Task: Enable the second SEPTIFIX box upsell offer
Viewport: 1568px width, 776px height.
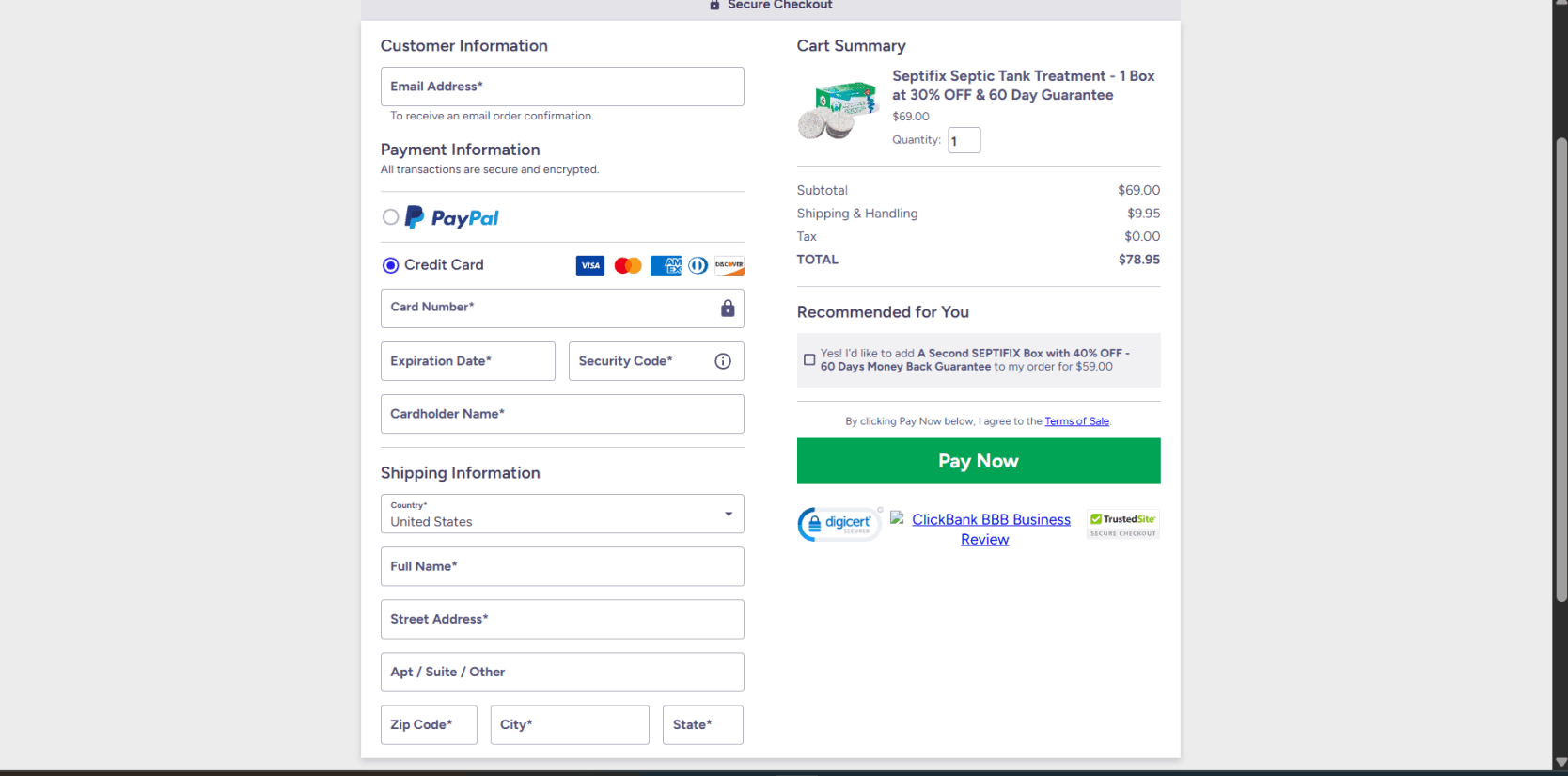Action: [809, 359]
